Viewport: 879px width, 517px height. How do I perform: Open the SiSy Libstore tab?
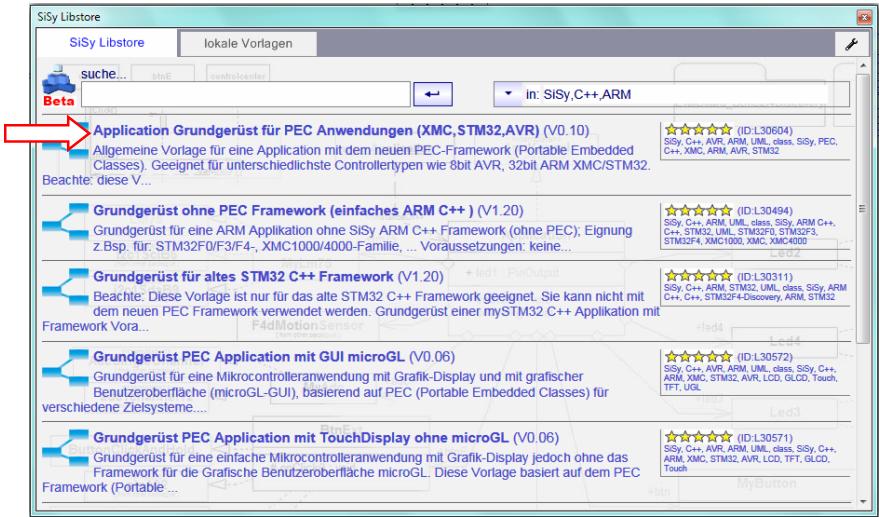pyautogui.click(x=107, y=43)
